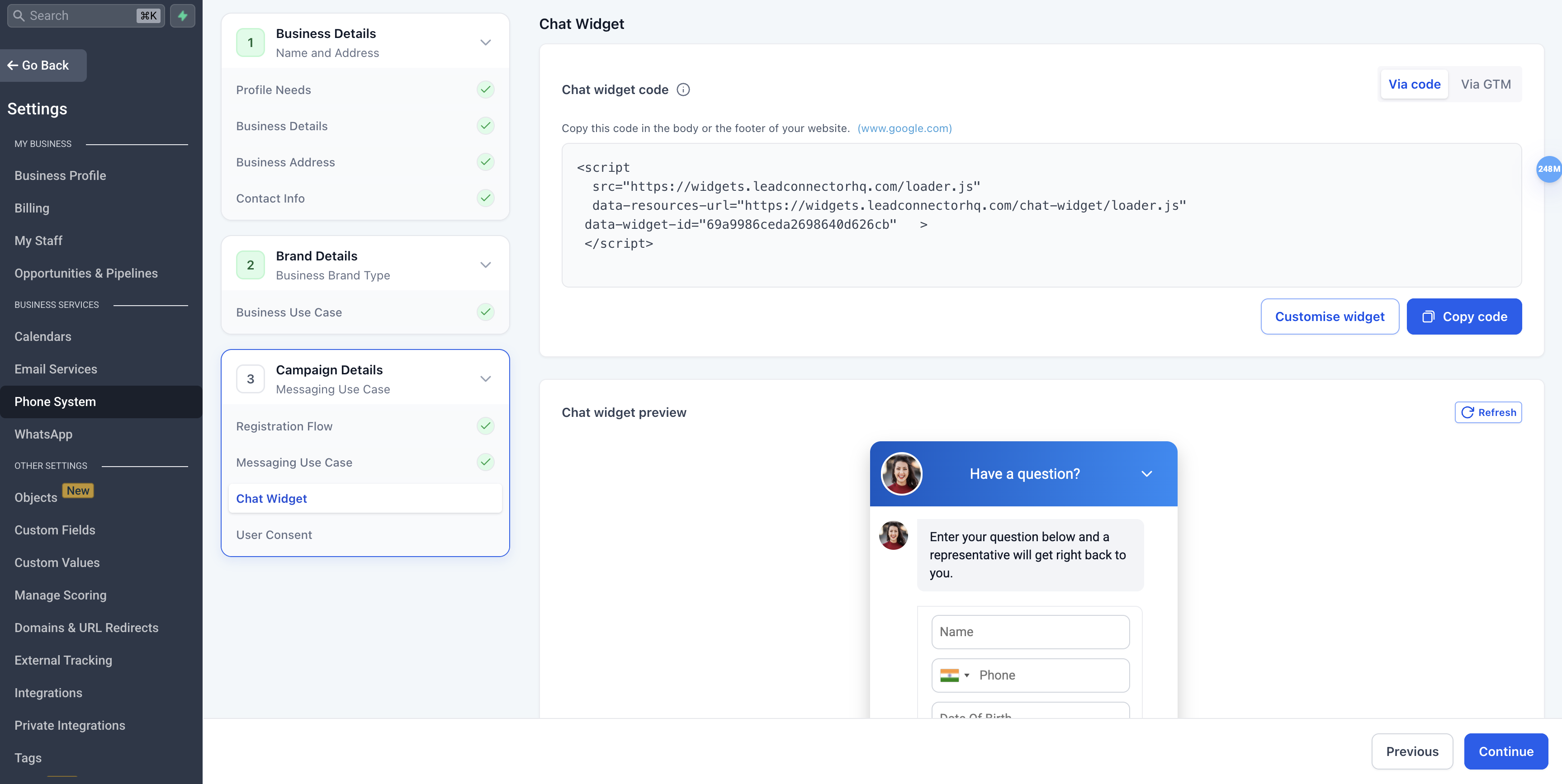Minimize chat preview with header chevron
Viewport: 1562px width, 784px height.
pyautogui.click(x=1146, y=473)
